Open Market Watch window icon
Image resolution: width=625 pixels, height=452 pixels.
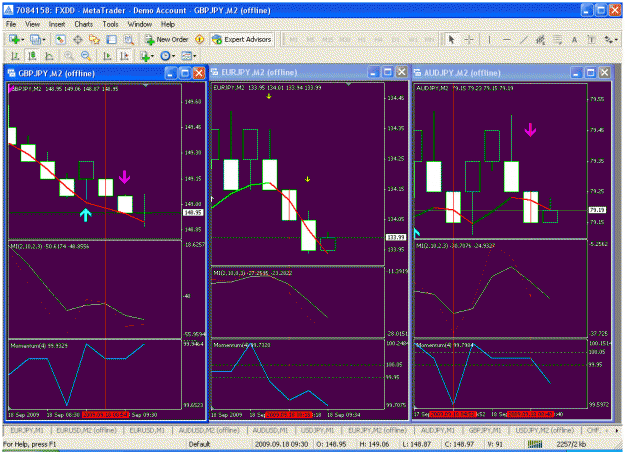pos(60,39)
